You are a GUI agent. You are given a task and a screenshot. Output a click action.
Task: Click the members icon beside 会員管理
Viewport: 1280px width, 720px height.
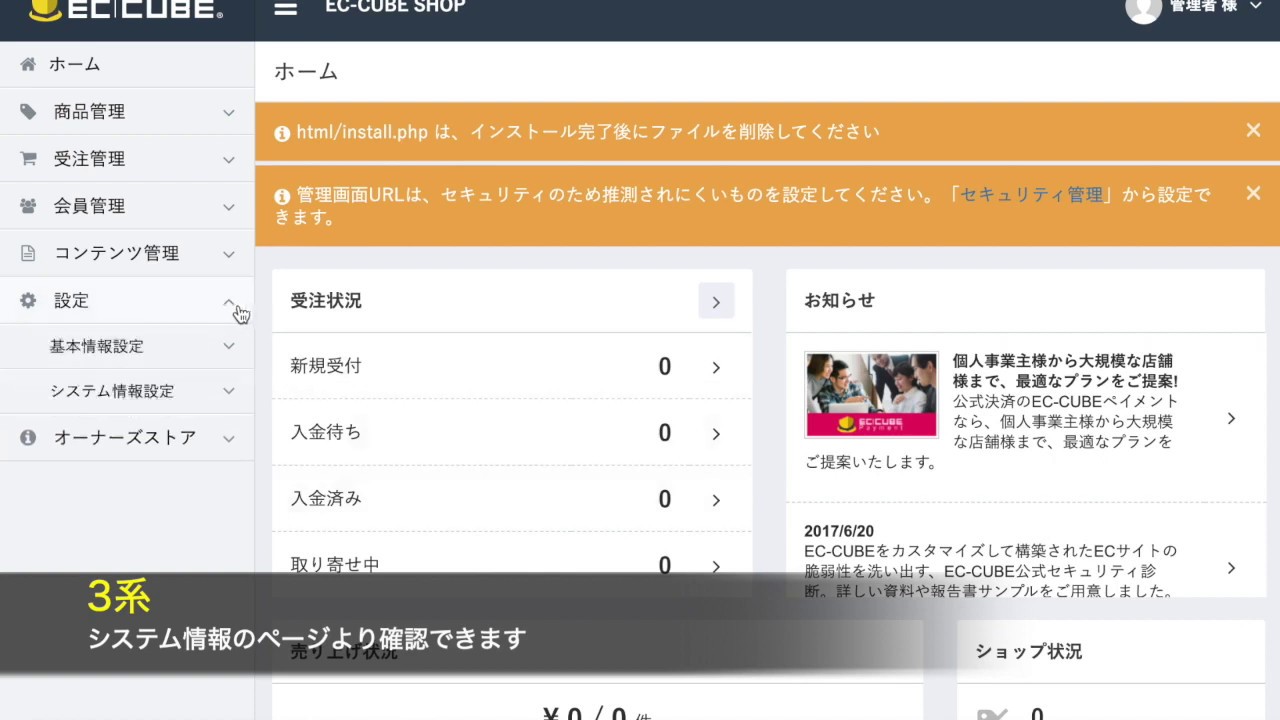point(28,206)
